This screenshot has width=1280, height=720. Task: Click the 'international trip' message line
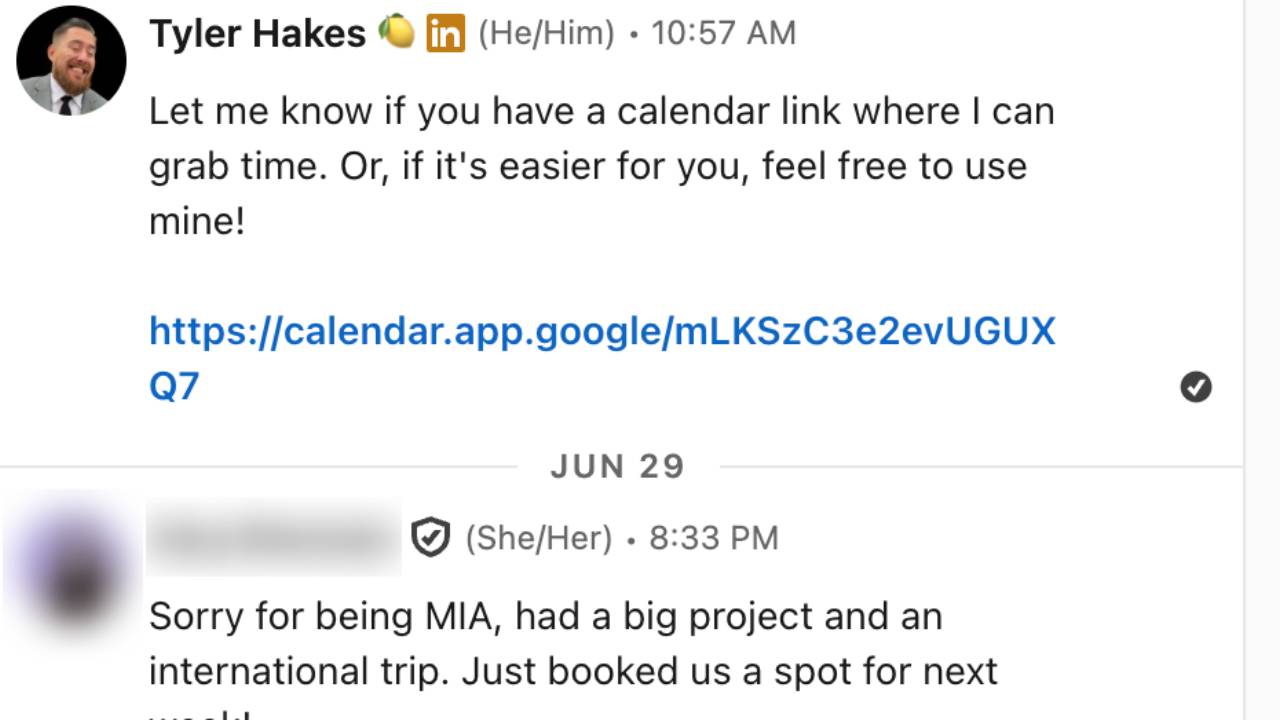pyautogui.click(x=573, y=672)
